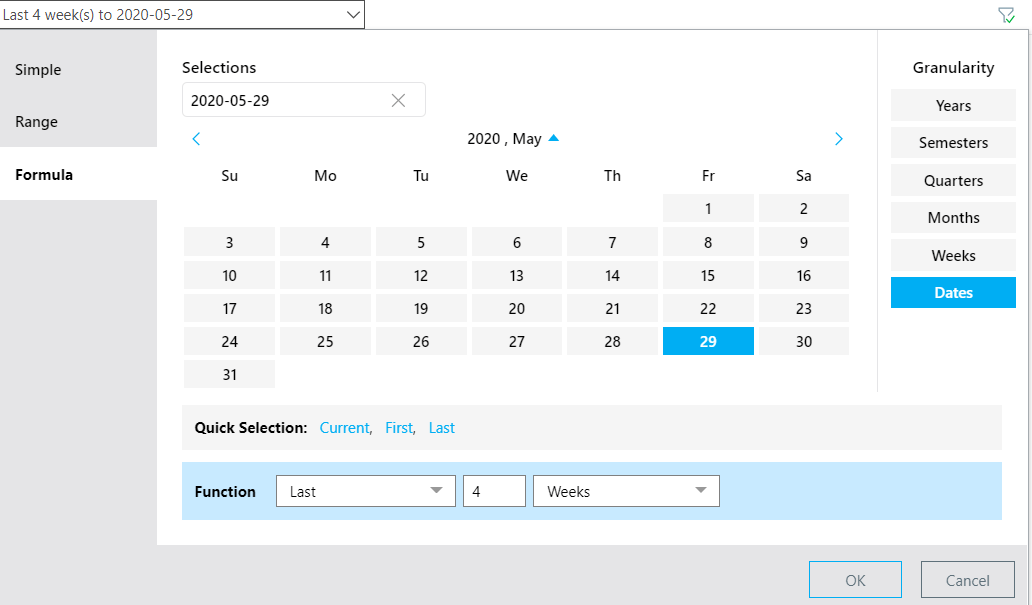Image resolution: width=1032 pixels, height=605 pixels.
Task: Pick May 27 in the calendar
Action: click(517, 341)
